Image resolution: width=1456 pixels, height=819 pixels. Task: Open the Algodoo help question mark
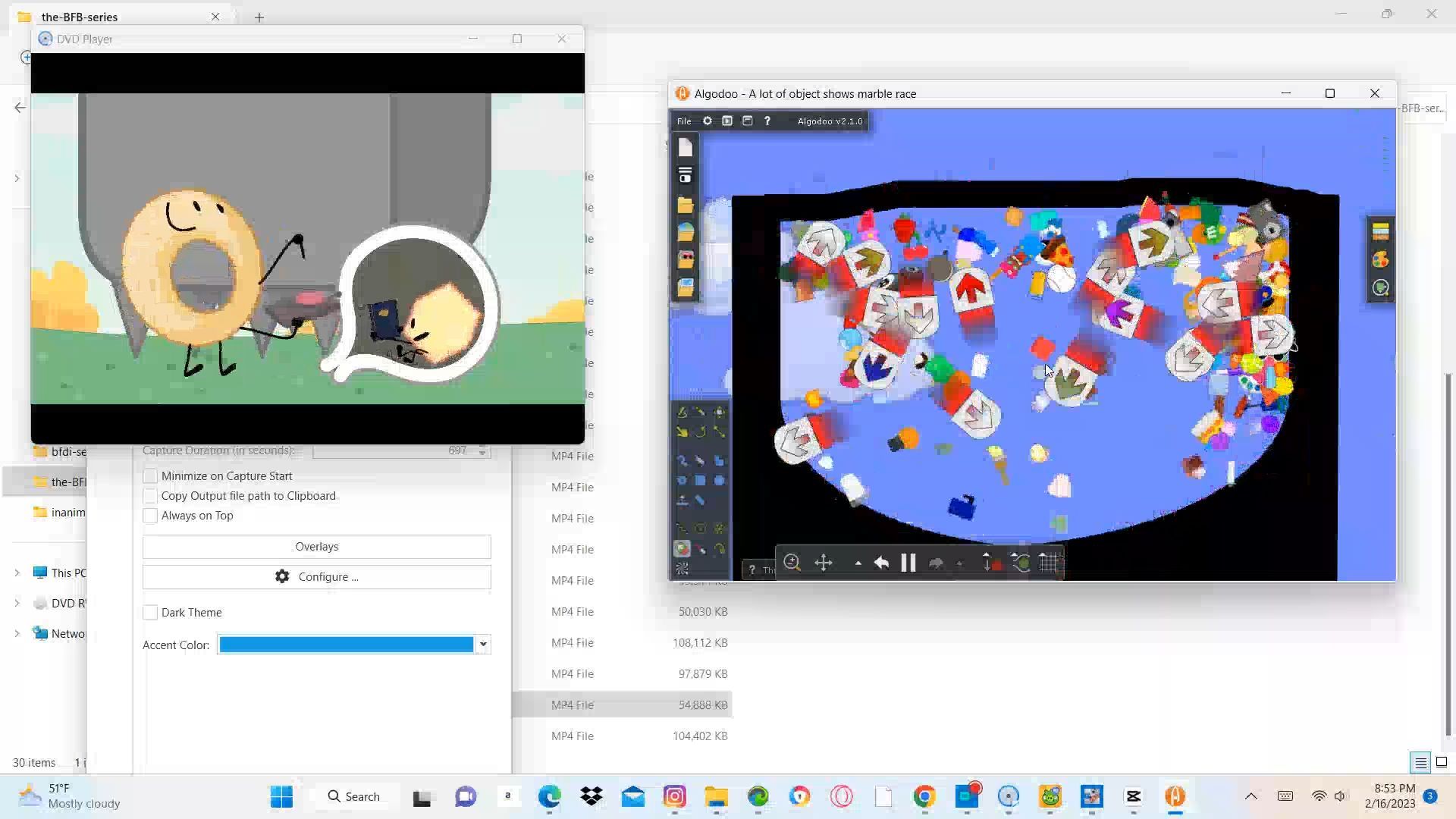[767, 121]
